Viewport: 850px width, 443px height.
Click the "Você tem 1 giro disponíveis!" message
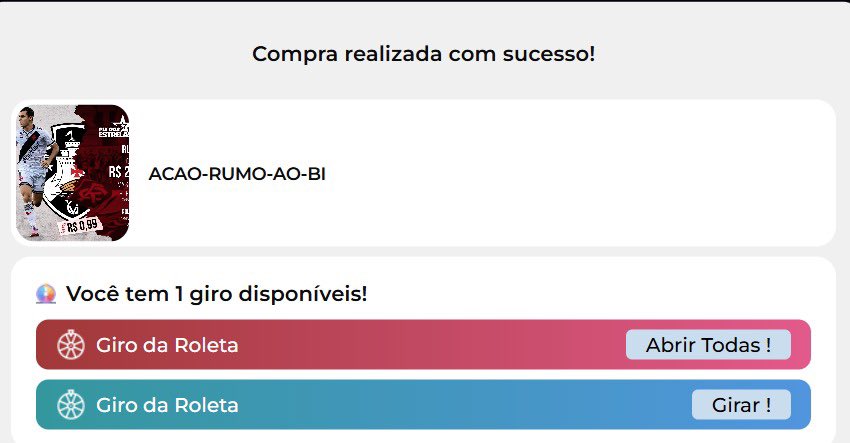click(216, 294)
